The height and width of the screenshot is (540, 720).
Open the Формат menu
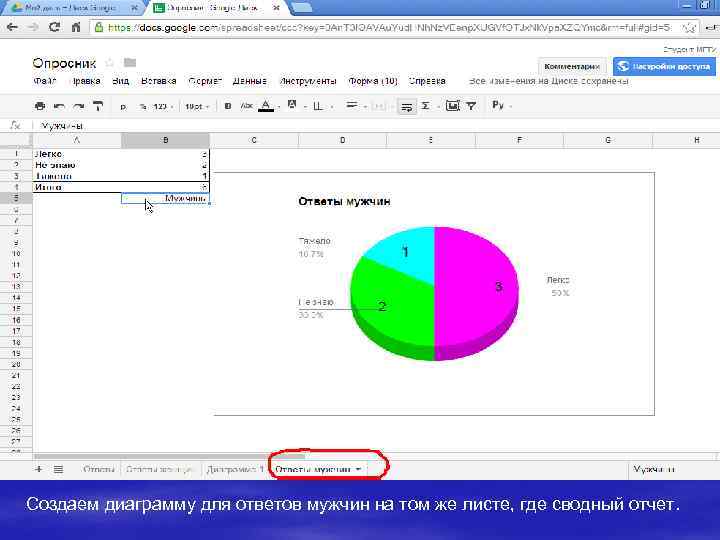(x=205, y=81)
